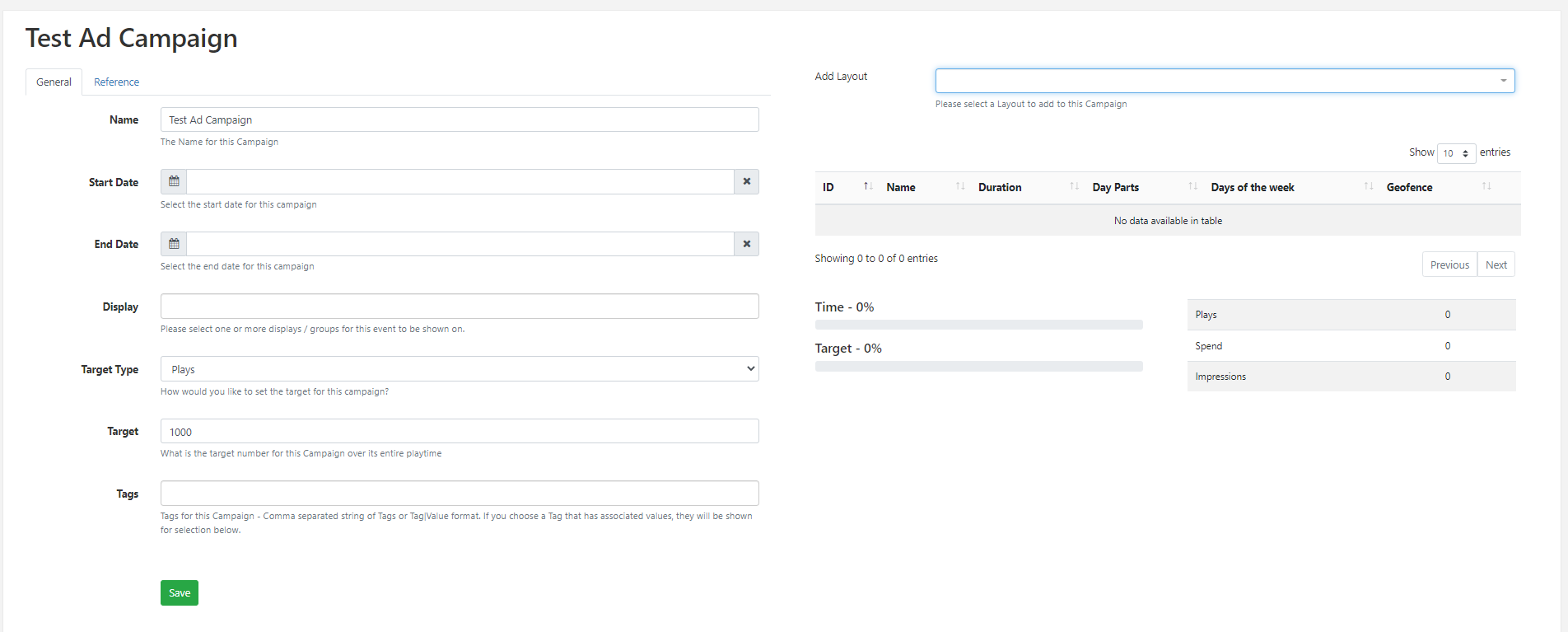Save the campaign
Image resolution: width=1568 pixels, height=632 pixels.
[x=179, y=592]
